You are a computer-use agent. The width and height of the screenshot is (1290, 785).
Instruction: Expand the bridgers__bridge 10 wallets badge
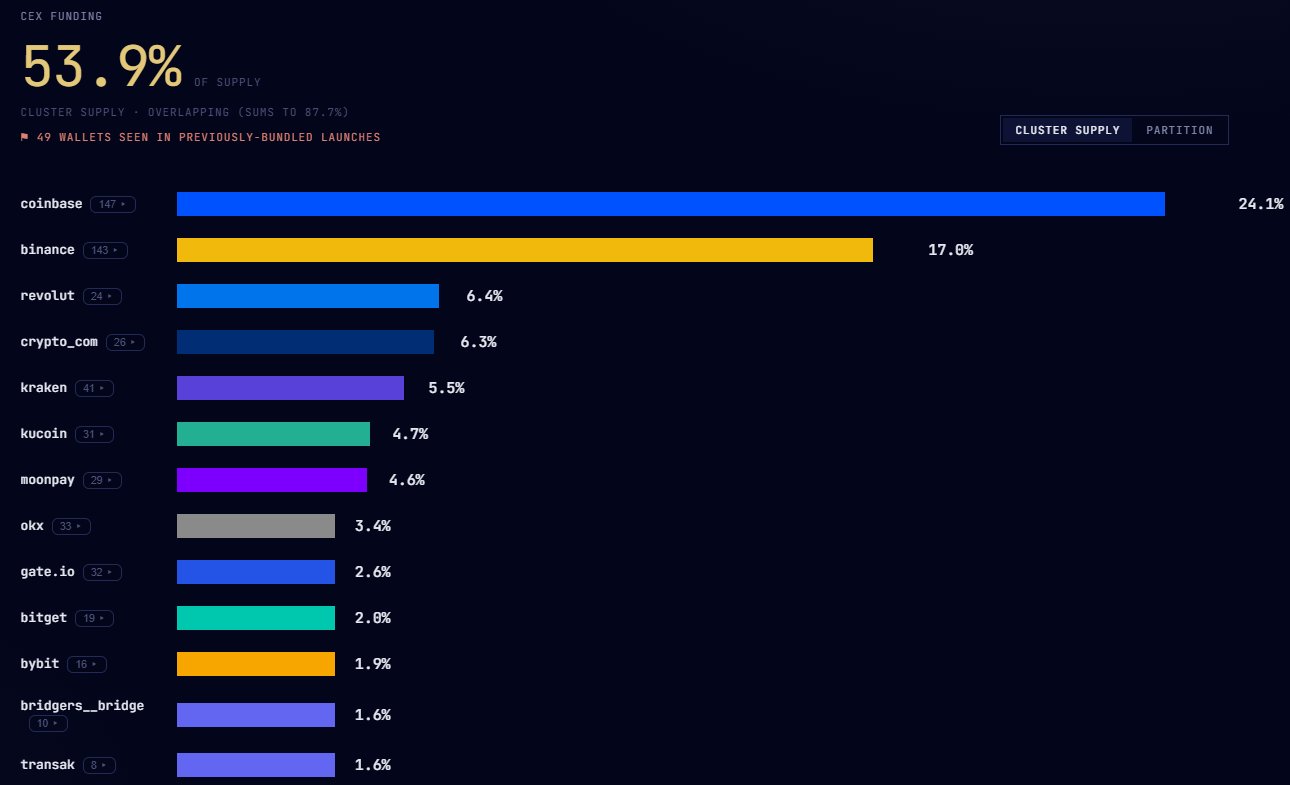click(48, 723)
